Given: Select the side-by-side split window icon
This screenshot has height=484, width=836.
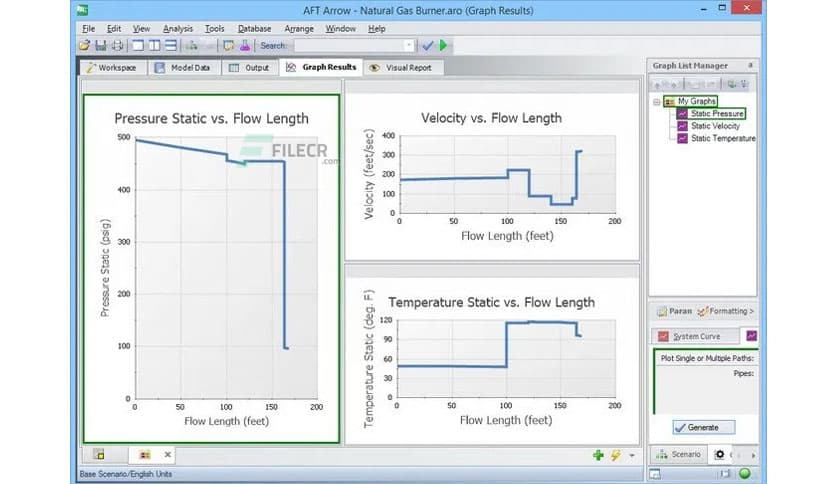Looking at the screenshot, I should click(154, 46).
